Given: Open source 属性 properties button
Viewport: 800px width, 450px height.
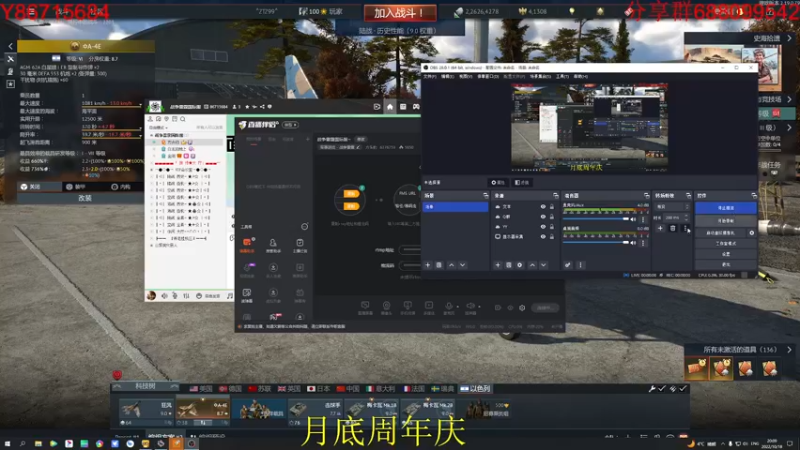Looking at the screenshot, I should tap(498, 182).
